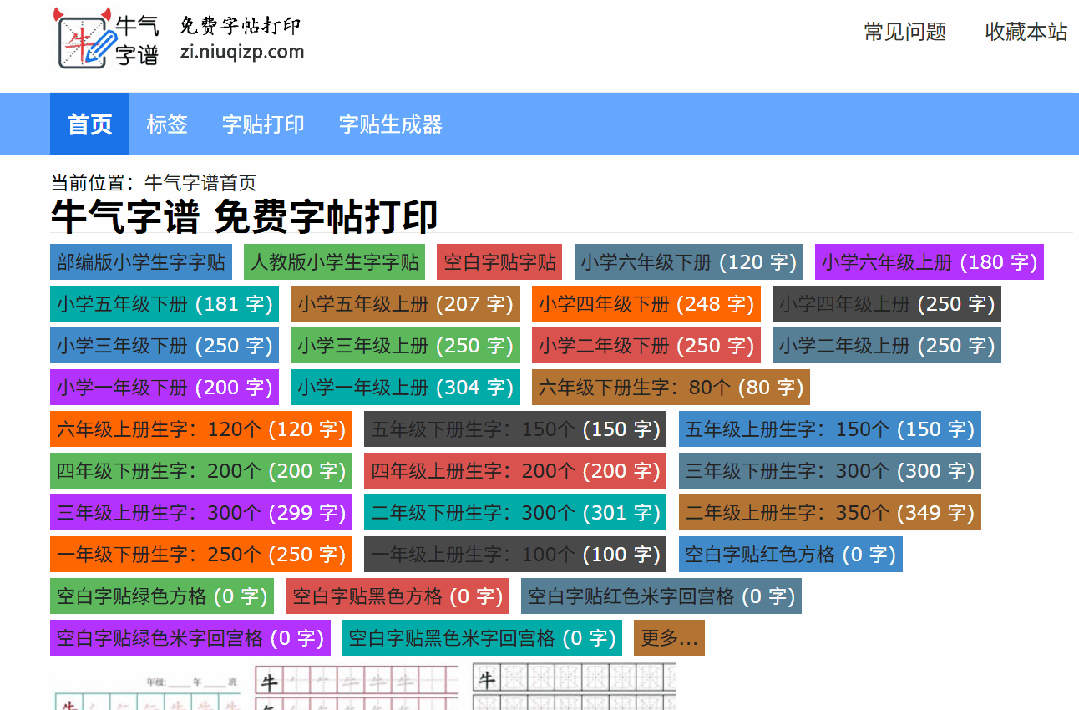The width and height of the screenshot is (1079, 710).
Task: Open 部编版小学生字字帖 category
Action: (142, 262)
